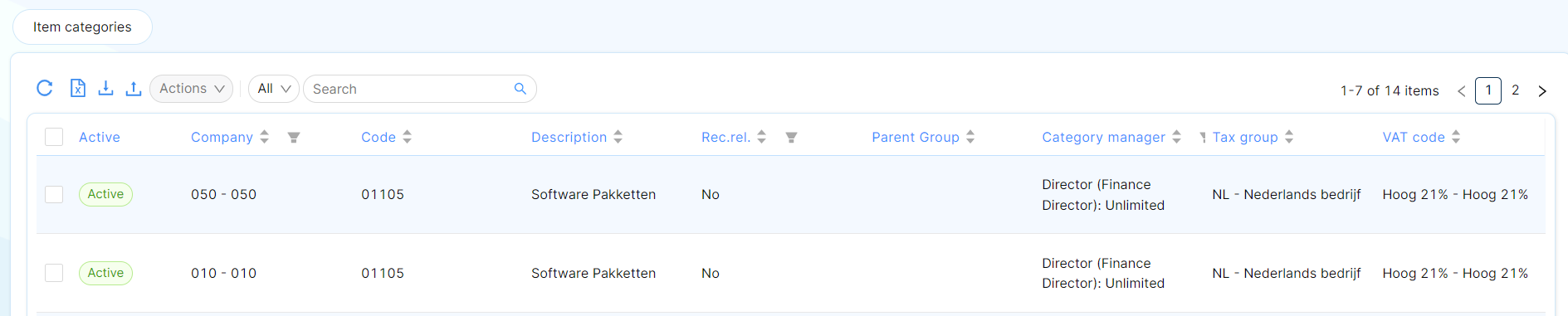Open the Item categories tab

82,27
